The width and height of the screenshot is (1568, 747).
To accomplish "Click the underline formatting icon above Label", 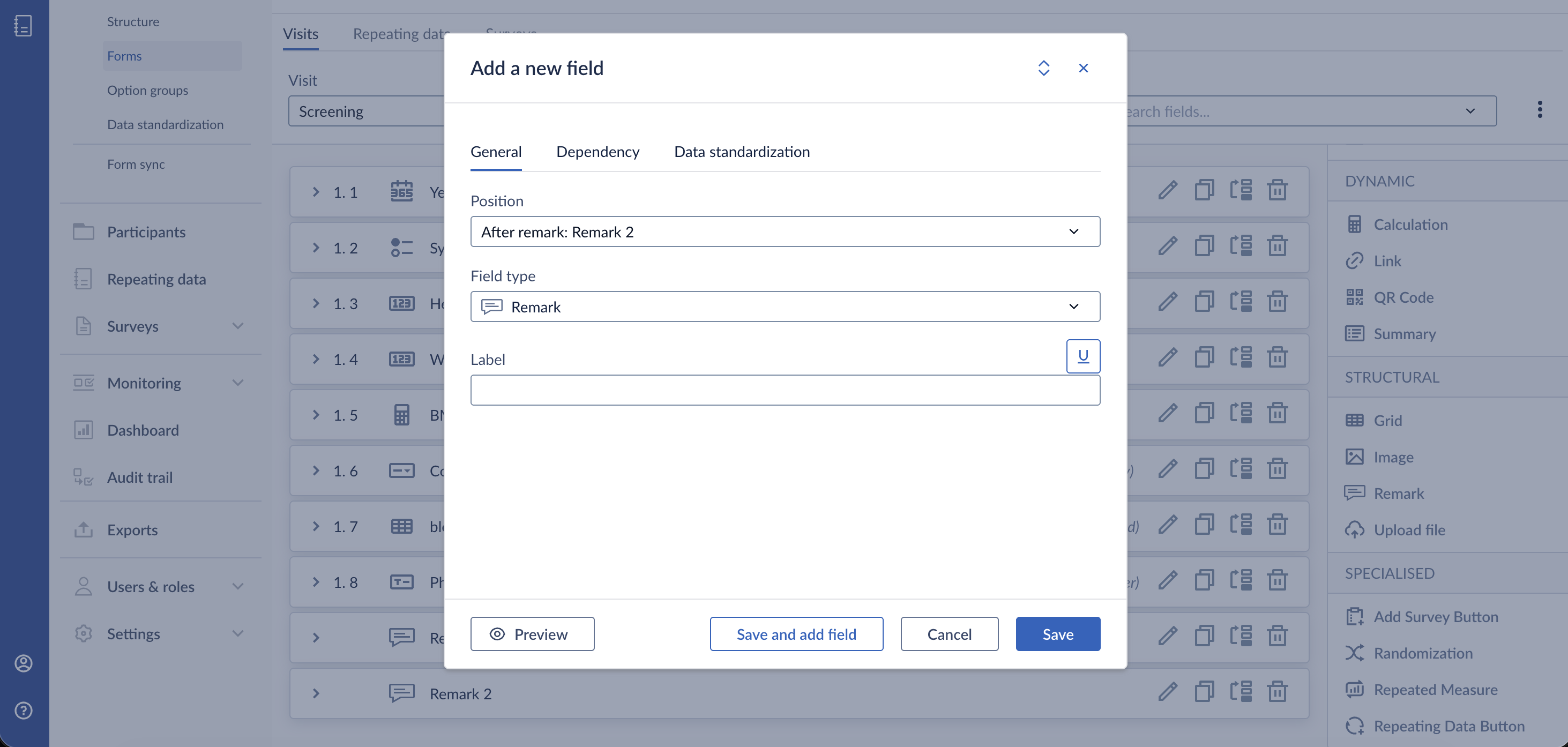I will (1083, 356).
